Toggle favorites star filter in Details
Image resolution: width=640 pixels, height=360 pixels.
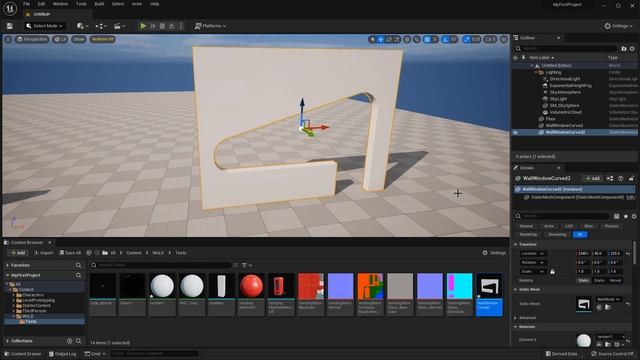(x=626, y=216)
